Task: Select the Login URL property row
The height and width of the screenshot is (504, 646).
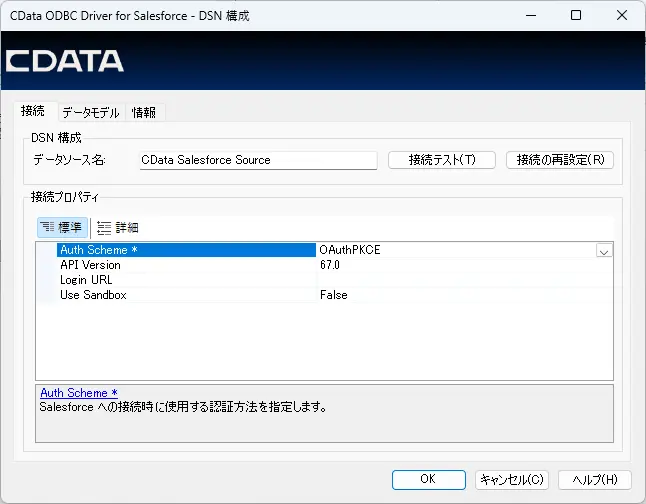Action: click(x=186, y=280)
